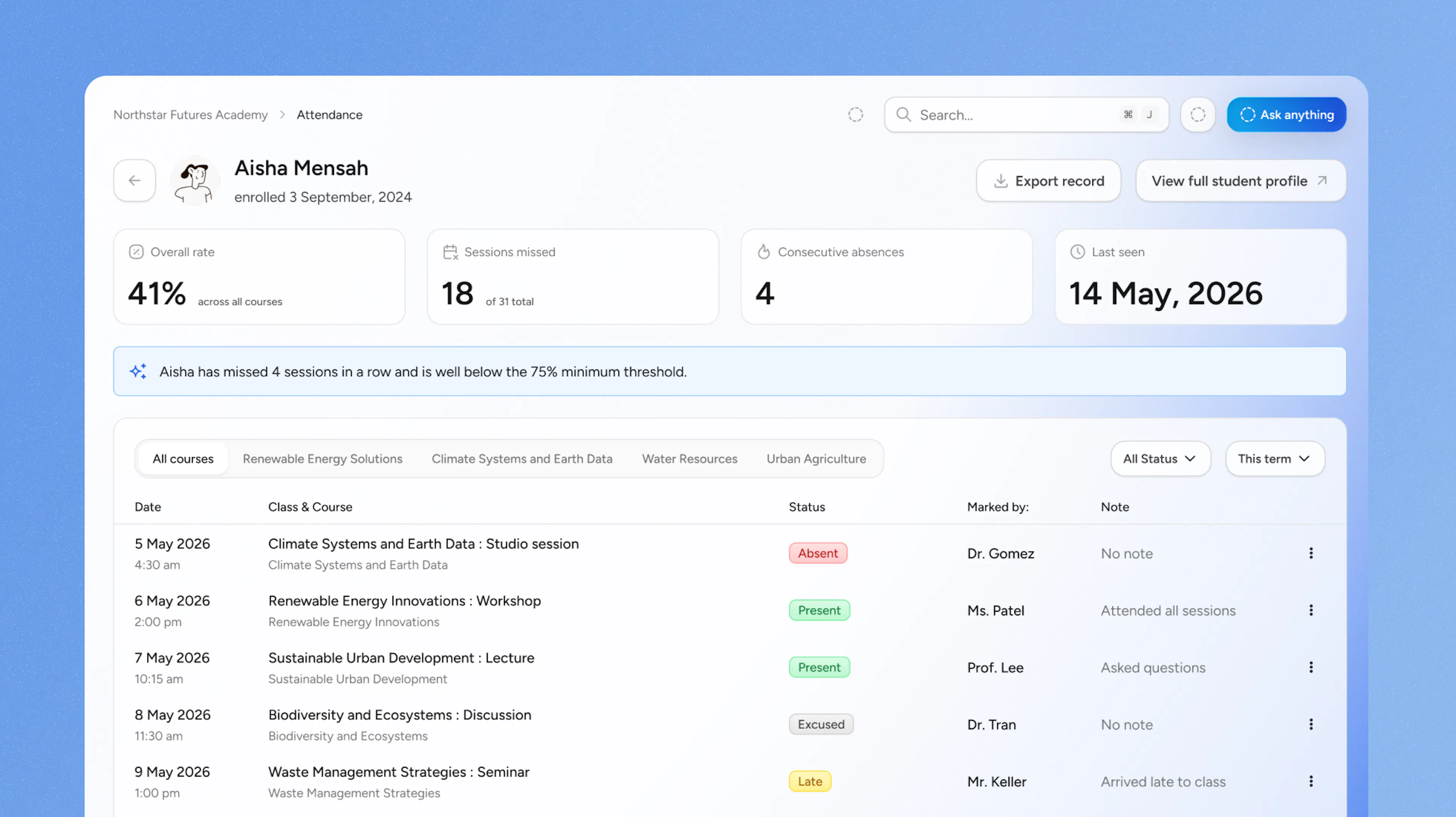The width and height of the screenshot is (1456, 817).
Task: Click the Asked questions note
Action: (x=1153, y=668)
